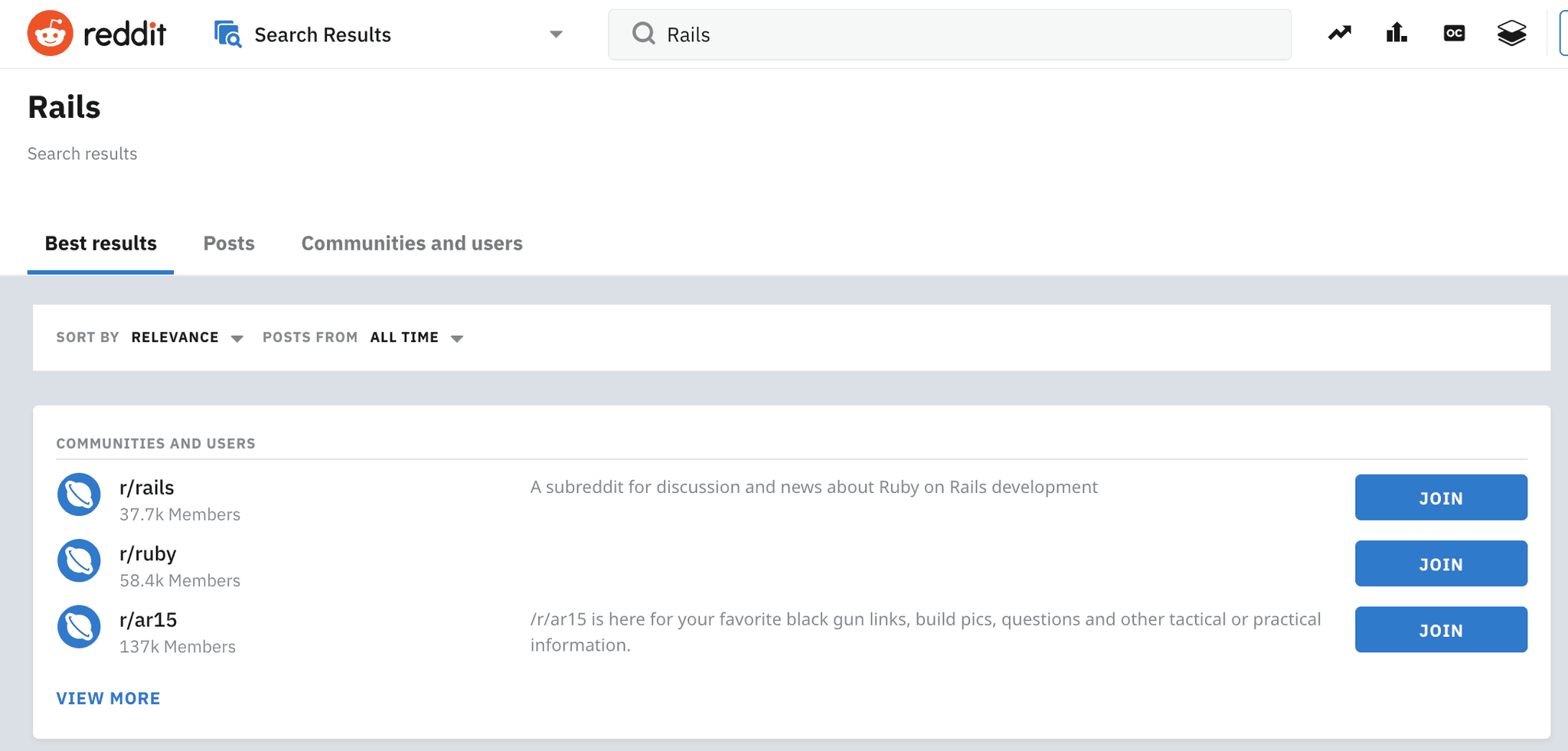Image resolution: width=1568 pixels, height=751 pixels.
Task: Click the 58.4k Members text
Action: [x=180, y=580]
